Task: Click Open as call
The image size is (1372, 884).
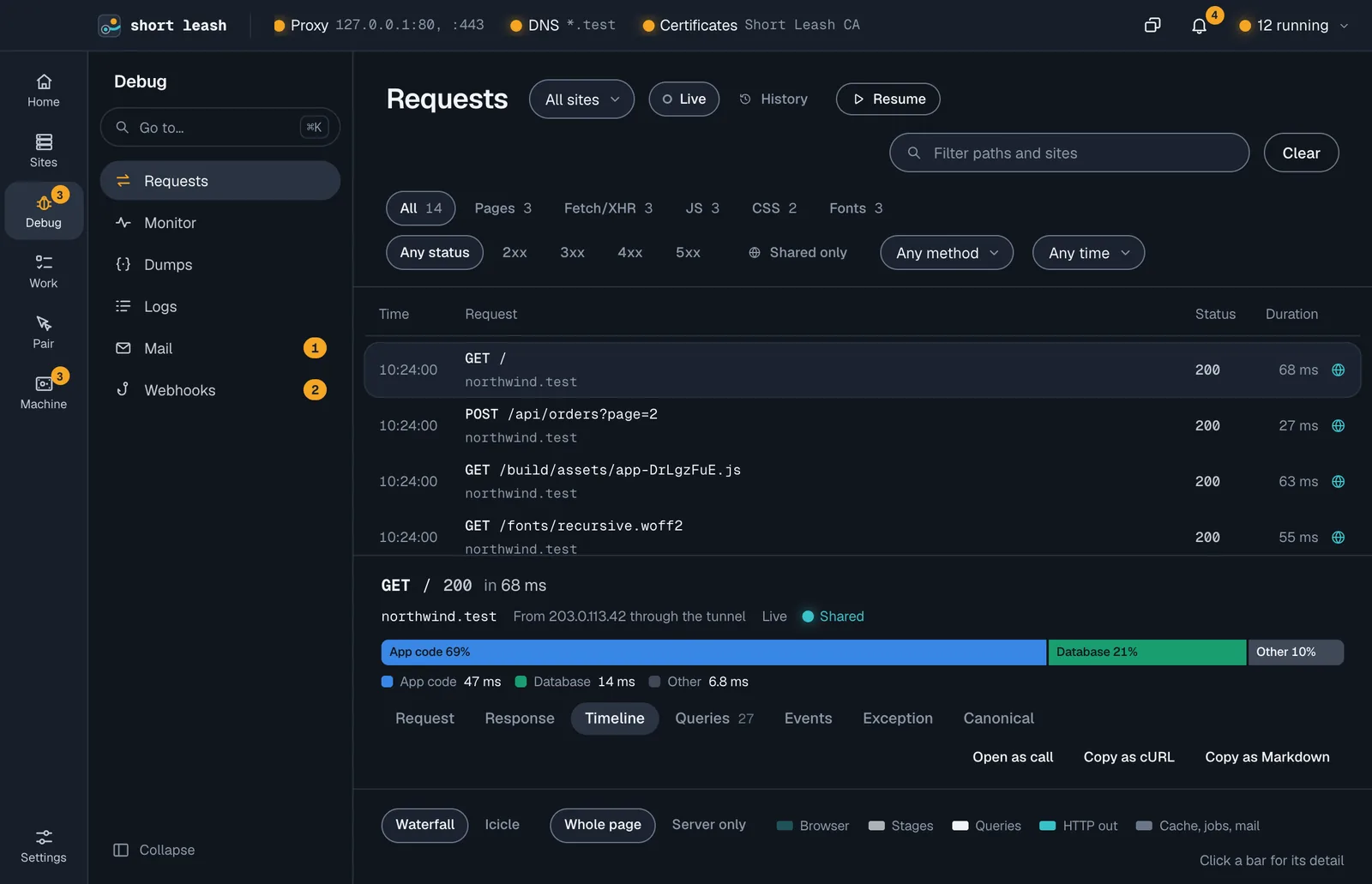Action: [1013, 757]
